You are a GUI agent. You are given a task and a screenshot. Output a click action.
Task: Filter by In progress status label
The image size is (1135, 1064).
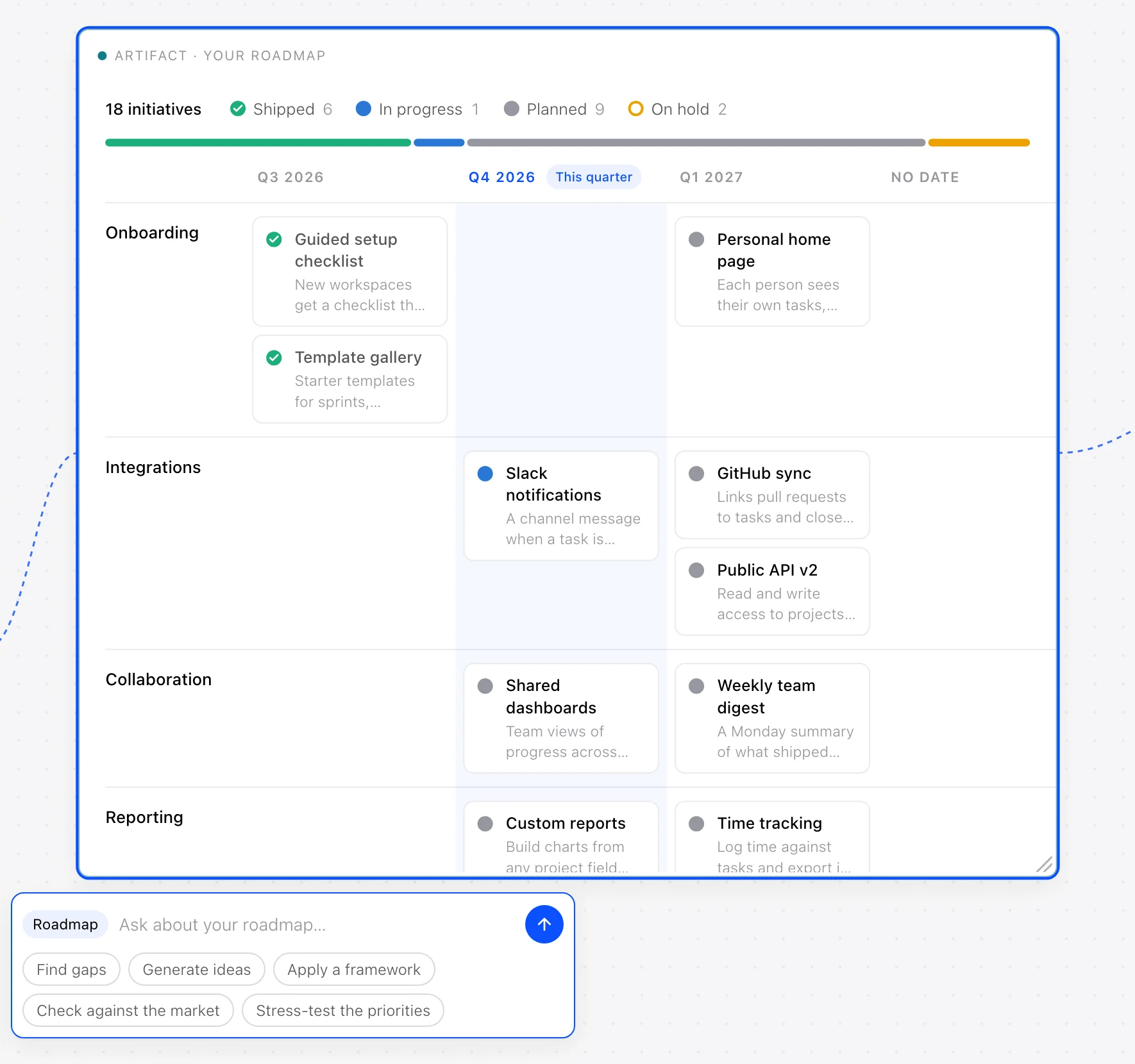tap(420, 110)
